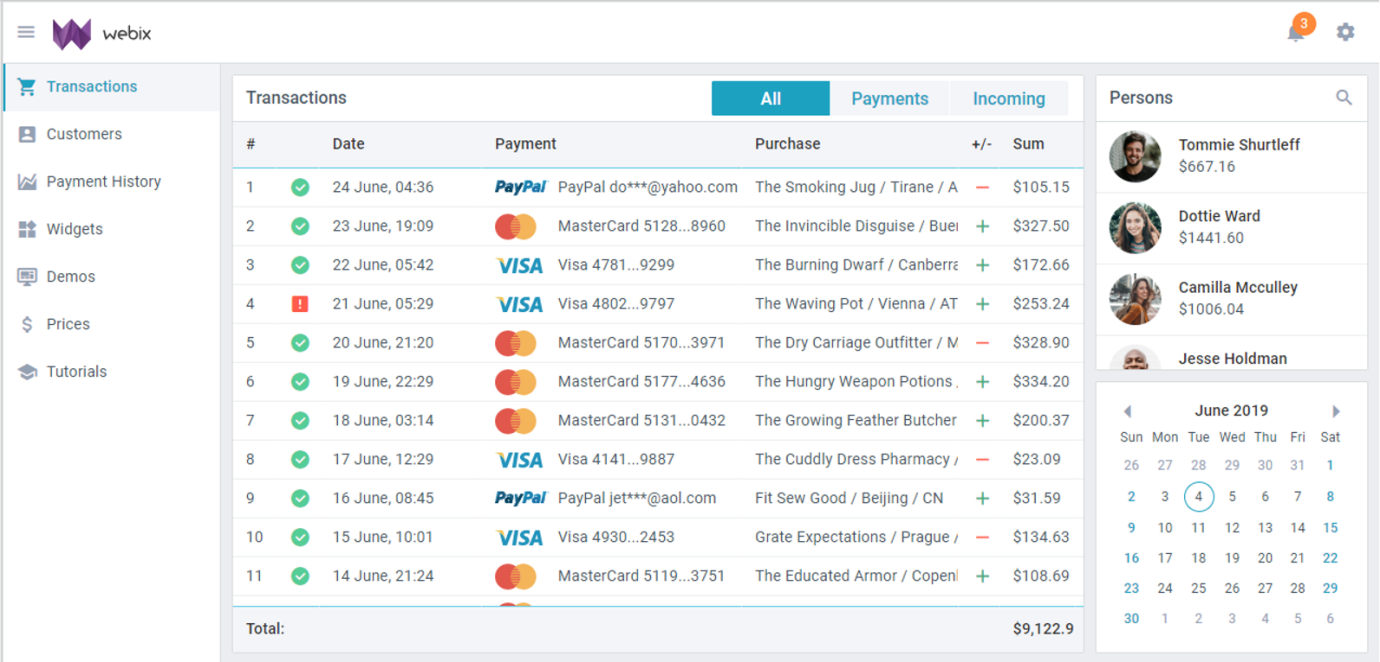Switch to the Incoming tab
1380x662 pixels.
point(1008,99)
